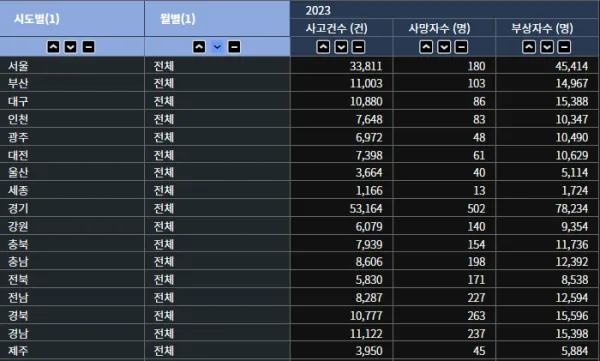Clear sorting on 부상자수 column
The image size is (600, 361).
point(564,47)
